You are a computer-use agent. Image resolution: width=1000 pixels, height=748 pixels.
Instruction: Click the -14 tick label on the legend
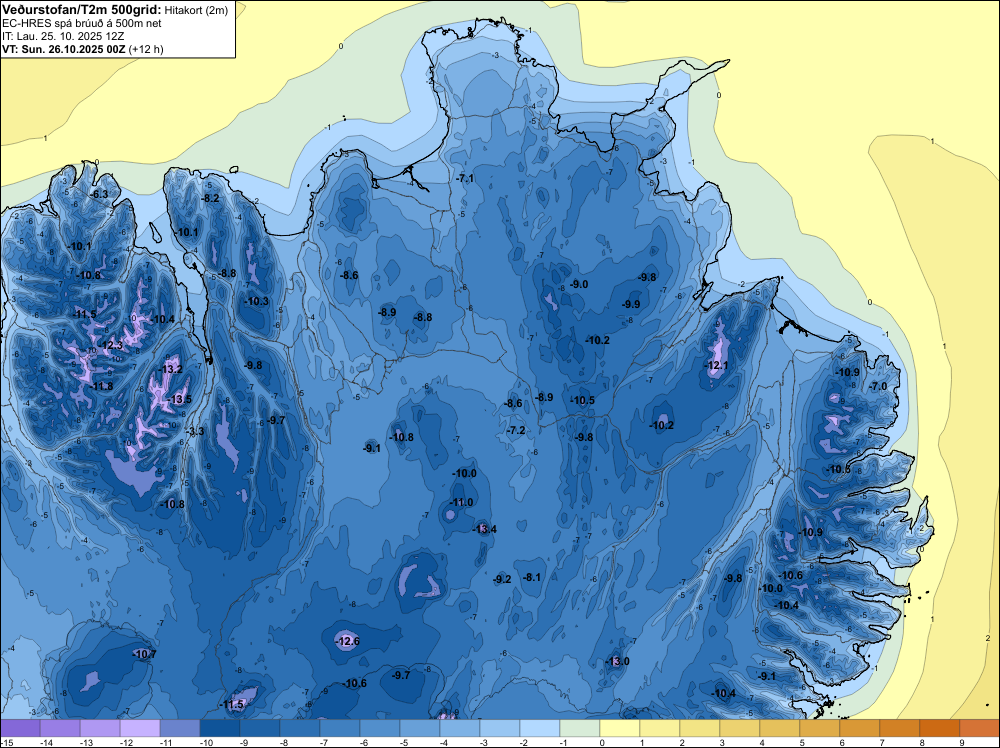tap(46, 742)
